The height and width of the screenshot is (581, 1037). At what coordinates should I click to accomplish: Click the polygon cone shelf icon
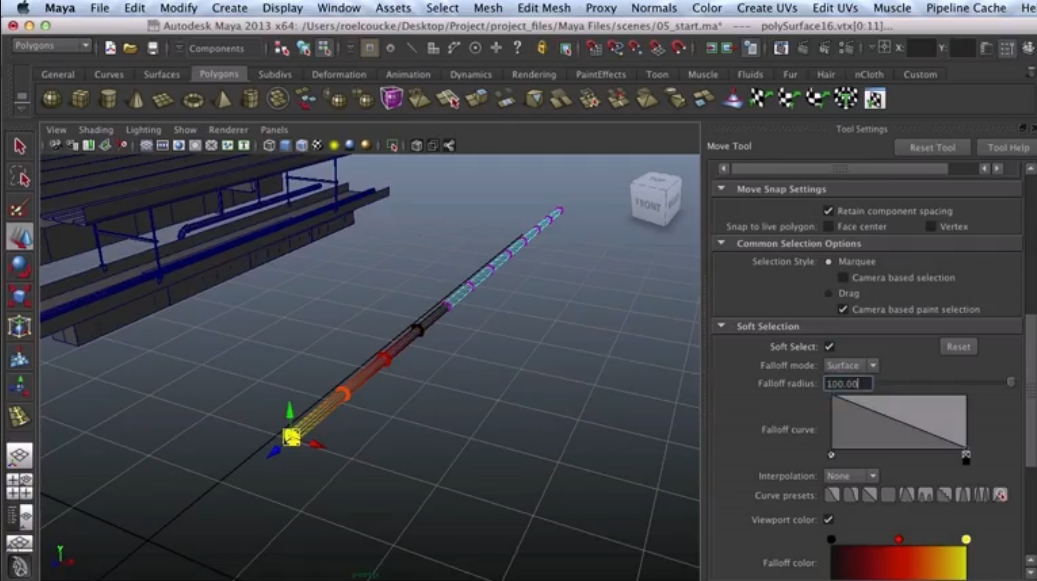point(136,99)
